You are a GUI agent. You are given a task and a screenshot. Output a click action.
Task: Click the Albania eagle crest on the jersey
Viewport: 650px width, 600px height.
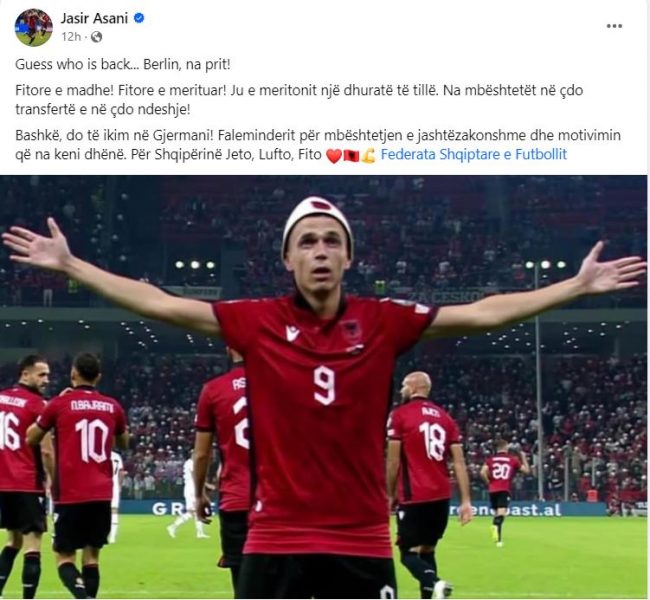tap(351, 332)
